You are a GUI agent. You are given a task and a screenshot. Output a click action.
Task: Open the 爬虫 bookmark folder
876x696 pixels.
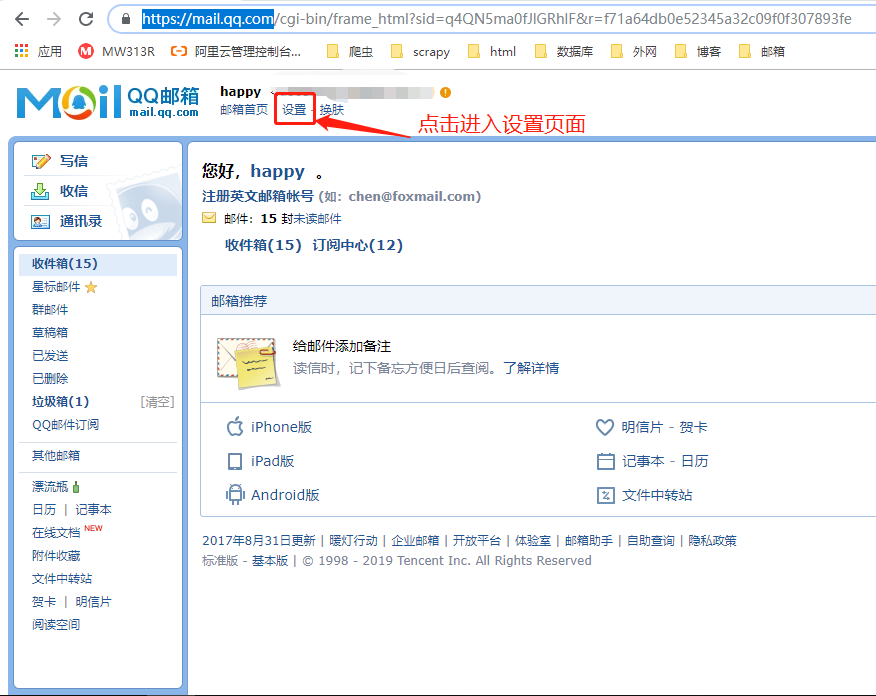pyautogui.click(x=350, y=51)
